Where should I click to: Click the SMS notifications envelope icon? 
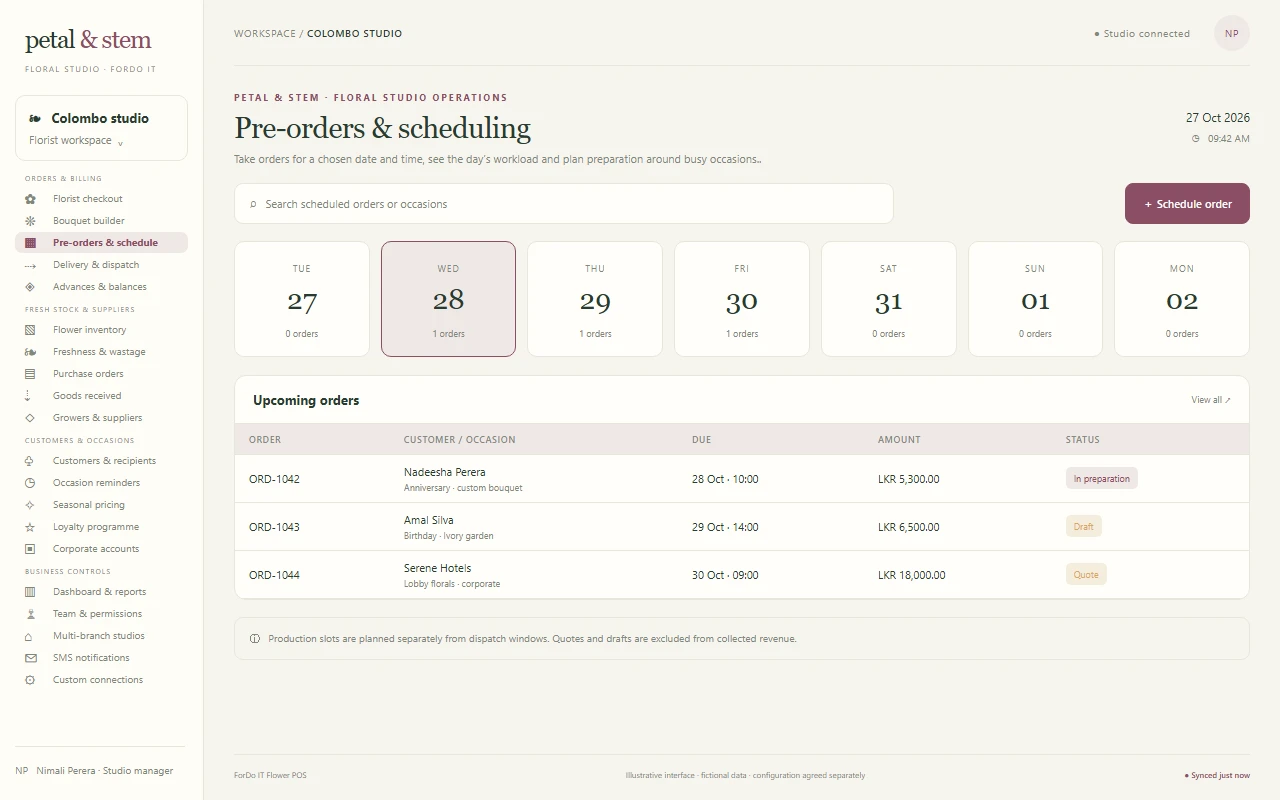[x=30, y=658]
